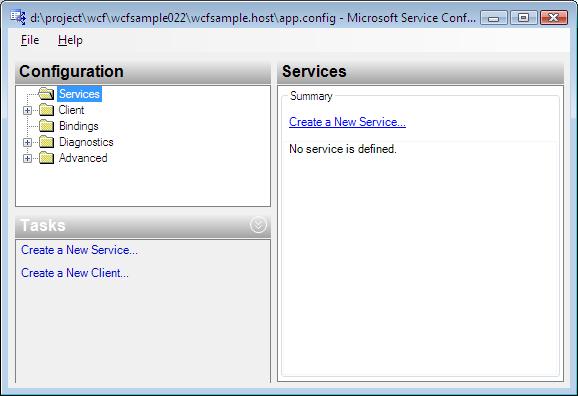Maximize the Service Configuration window
The height and width of the screenshot is (396, 578).
(523, 17)
